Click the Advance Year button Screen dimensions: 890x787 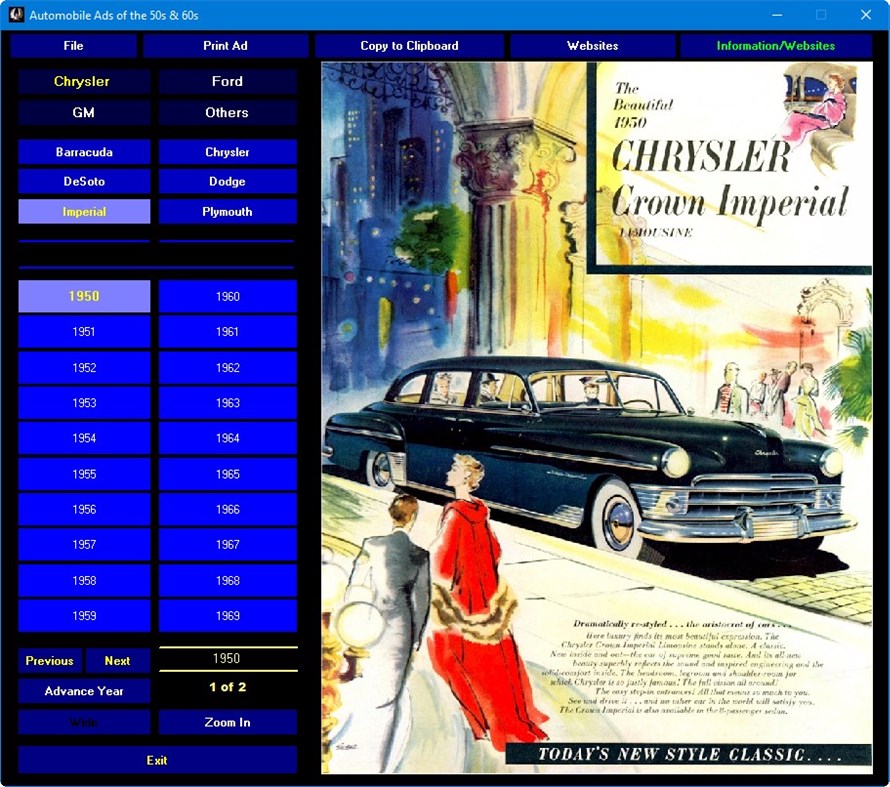pos(84,691)
